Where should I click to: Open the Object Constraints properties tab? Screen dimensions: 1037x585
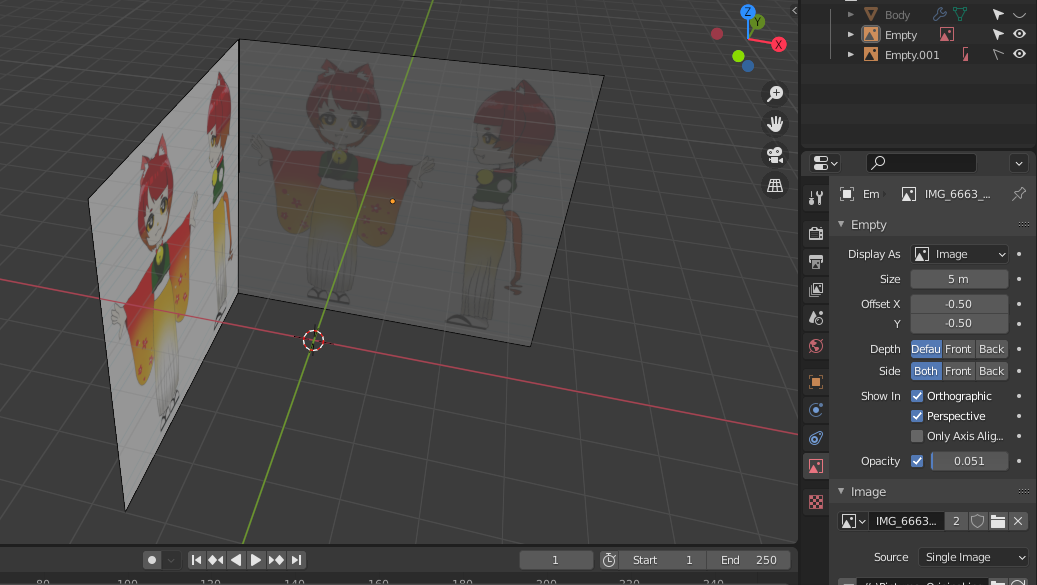click(815, 438)
